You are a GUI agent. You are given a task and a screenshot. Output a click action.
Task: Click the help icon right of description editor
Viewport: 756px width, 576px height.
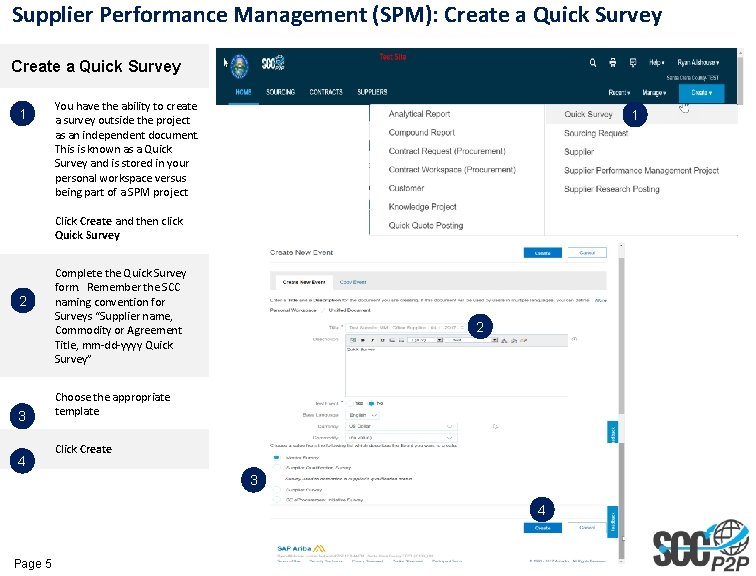click(574, 339)
